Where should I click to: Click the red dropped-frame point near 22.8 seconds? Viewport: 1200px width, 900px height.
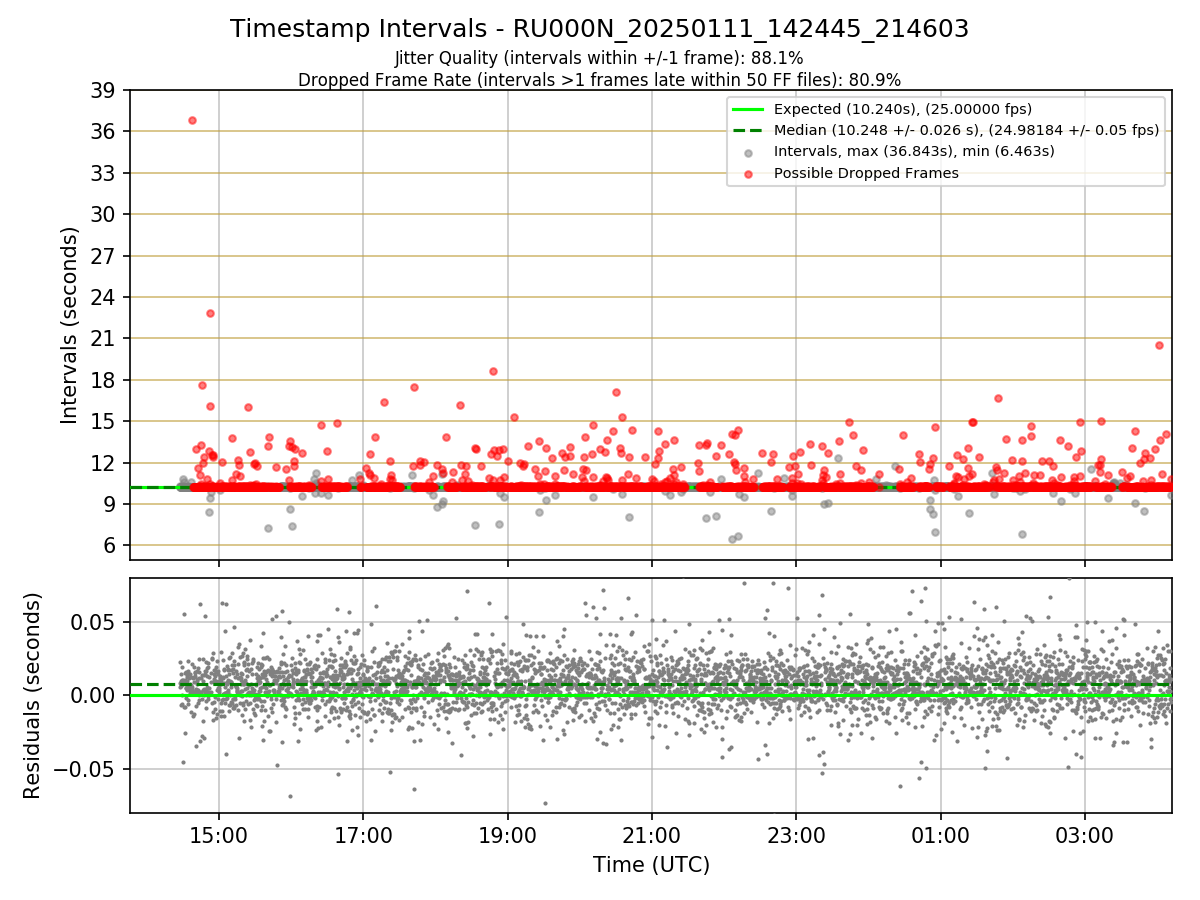coord(210,313)
